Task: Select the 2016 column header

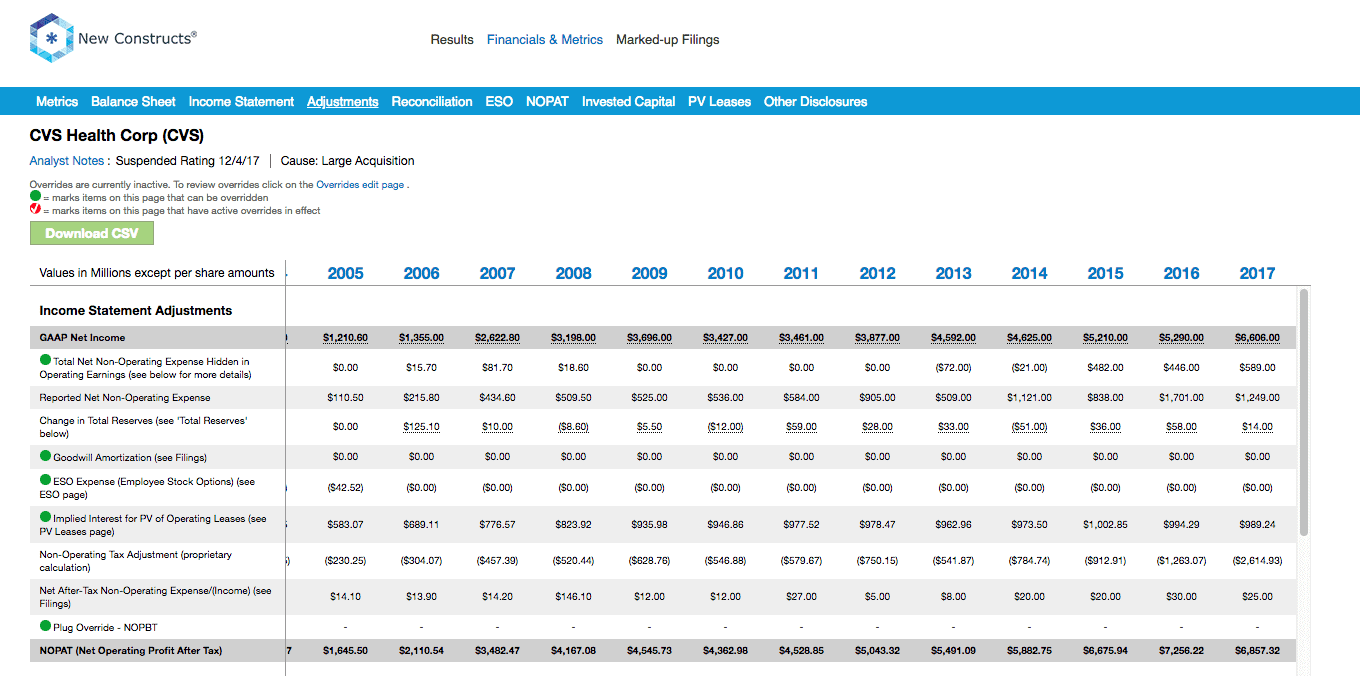Action: 1182,273
